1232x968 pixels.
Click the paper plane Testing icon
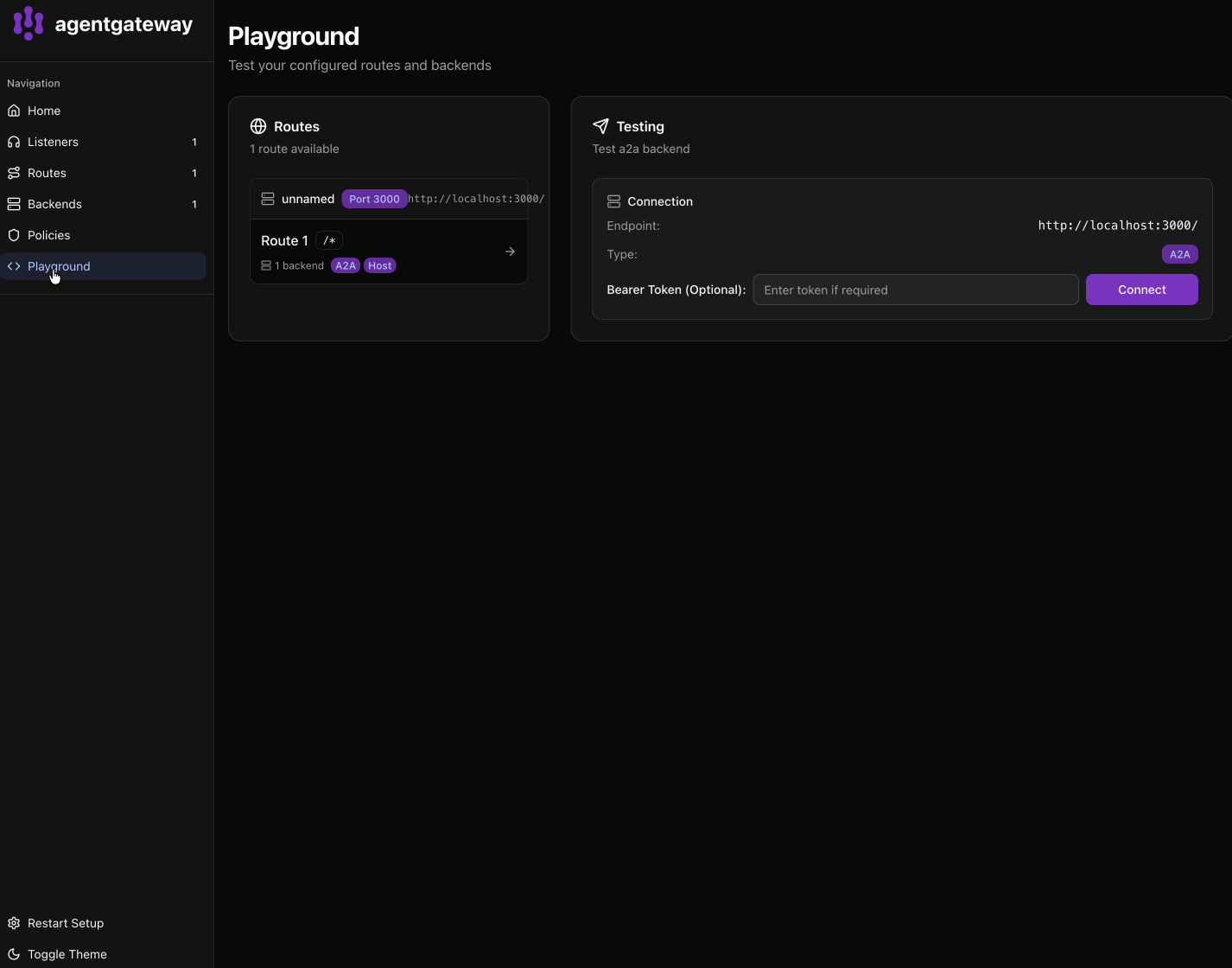(x=600, y=126)
